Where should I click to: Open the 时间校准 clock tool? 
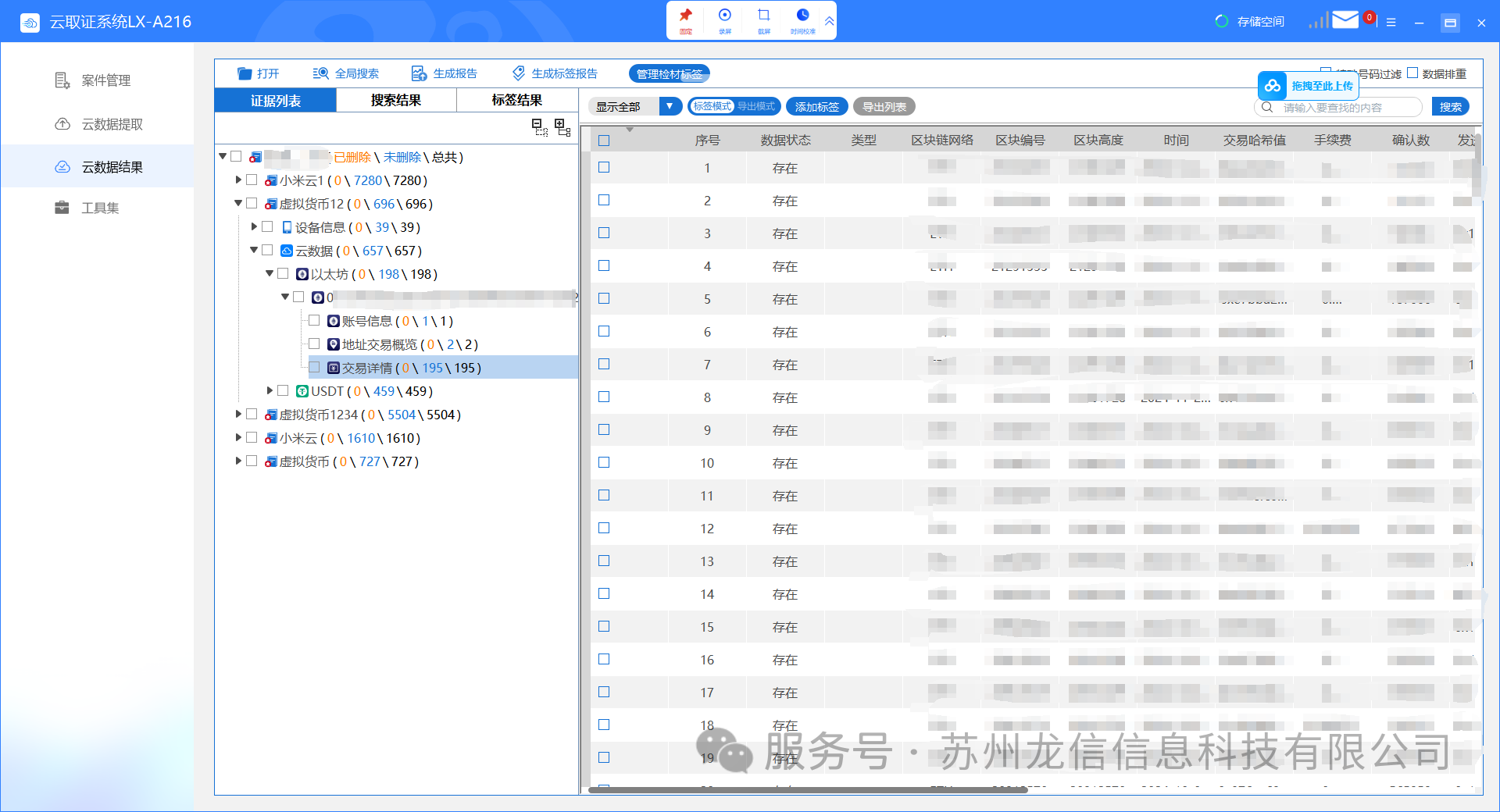(x=802, y=16)
